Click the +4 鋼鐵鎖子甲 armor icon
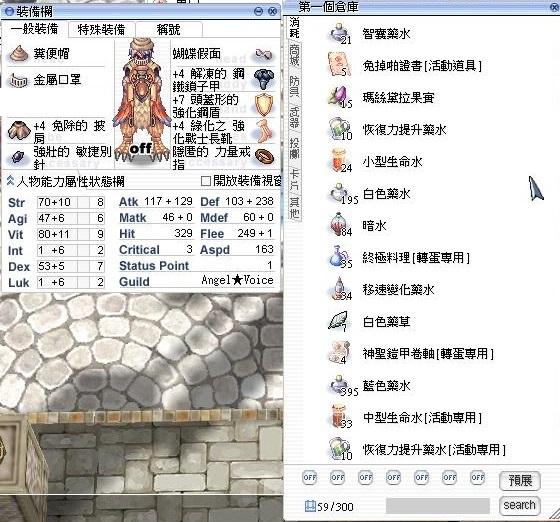Viewport: 560px width, 522px height. pyautogui.click(x=264, y=79)
